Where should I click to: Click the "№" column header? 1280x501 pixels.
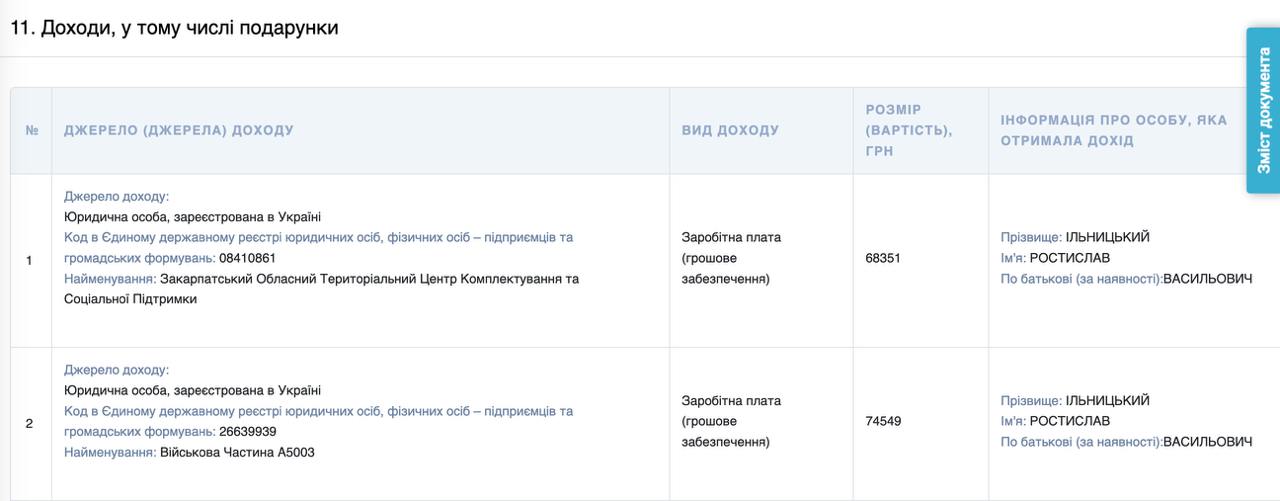coord(31,131)
